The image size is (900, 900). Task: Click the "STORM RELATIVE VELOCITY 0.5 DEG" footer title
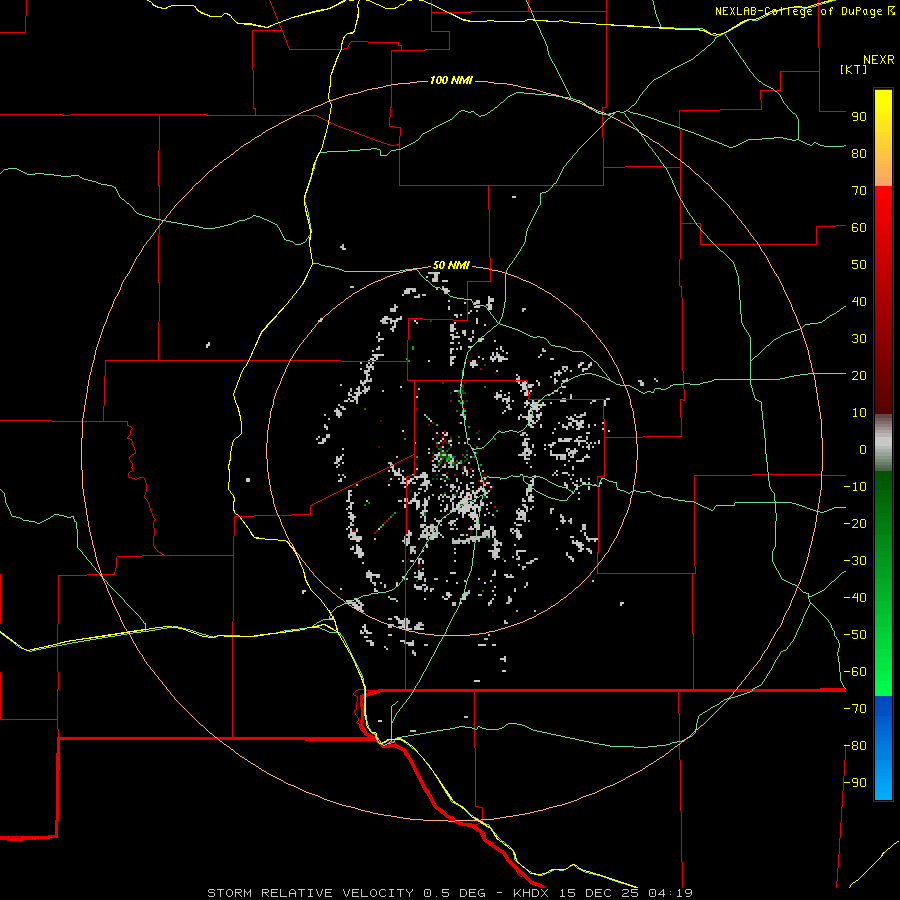[x=346, y=893]
